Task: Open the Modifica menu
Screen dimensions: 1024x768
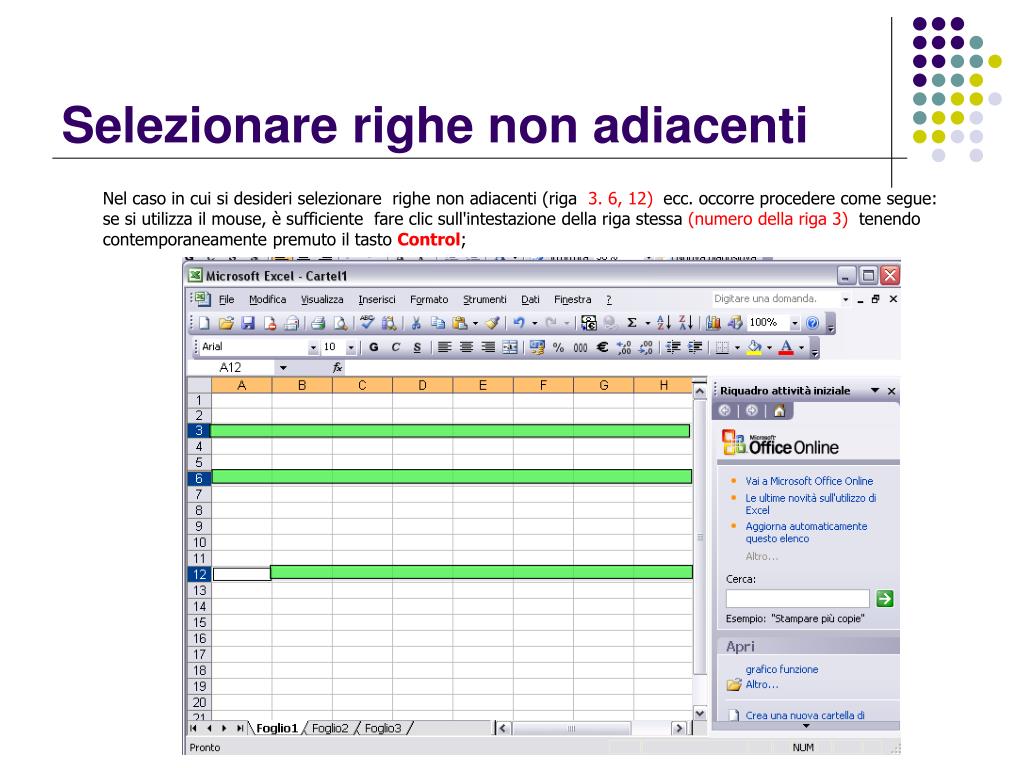Action: point(268,299)
